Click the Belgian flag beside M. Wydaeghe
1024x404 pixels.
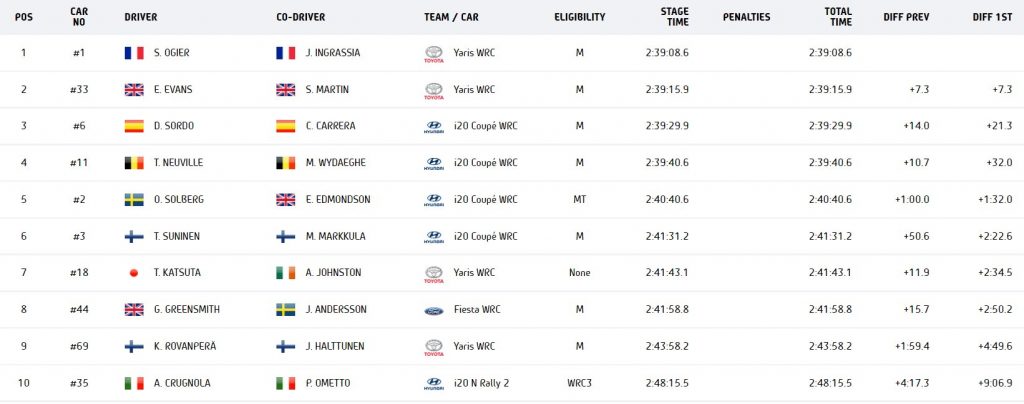pyautogui.click(x=285, y=163)
